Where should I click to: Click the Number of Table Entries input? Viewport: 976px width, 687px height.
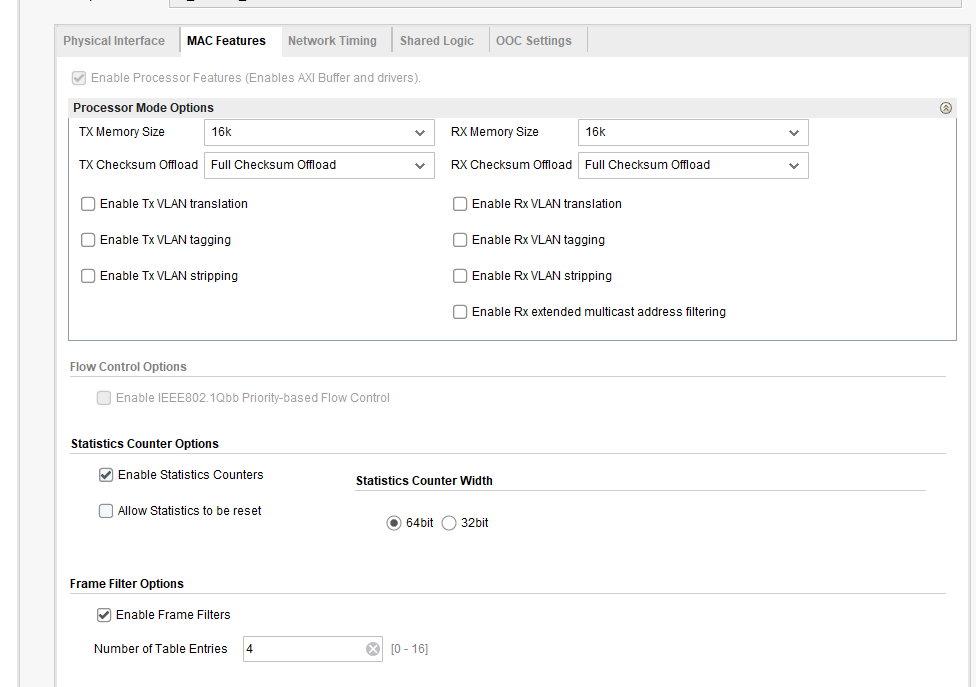[x=302, y=649]
